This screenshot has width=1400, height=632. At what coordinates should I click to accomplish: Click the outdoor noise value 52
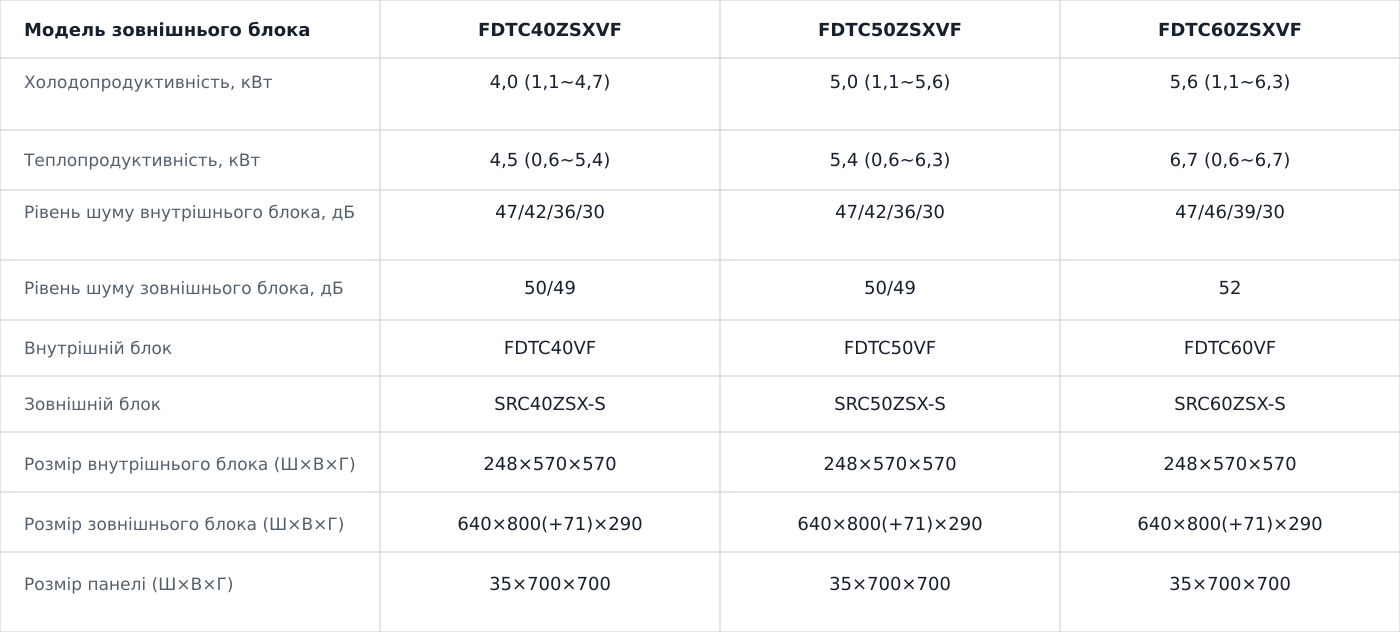point(1229,288)
